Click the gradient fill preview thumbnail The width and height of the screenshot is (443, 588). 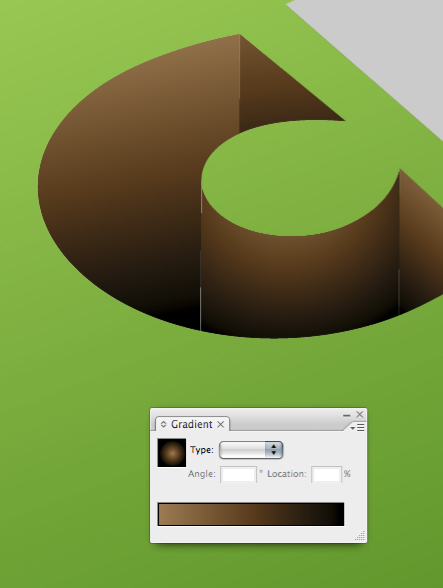click(x=172, y=453)
